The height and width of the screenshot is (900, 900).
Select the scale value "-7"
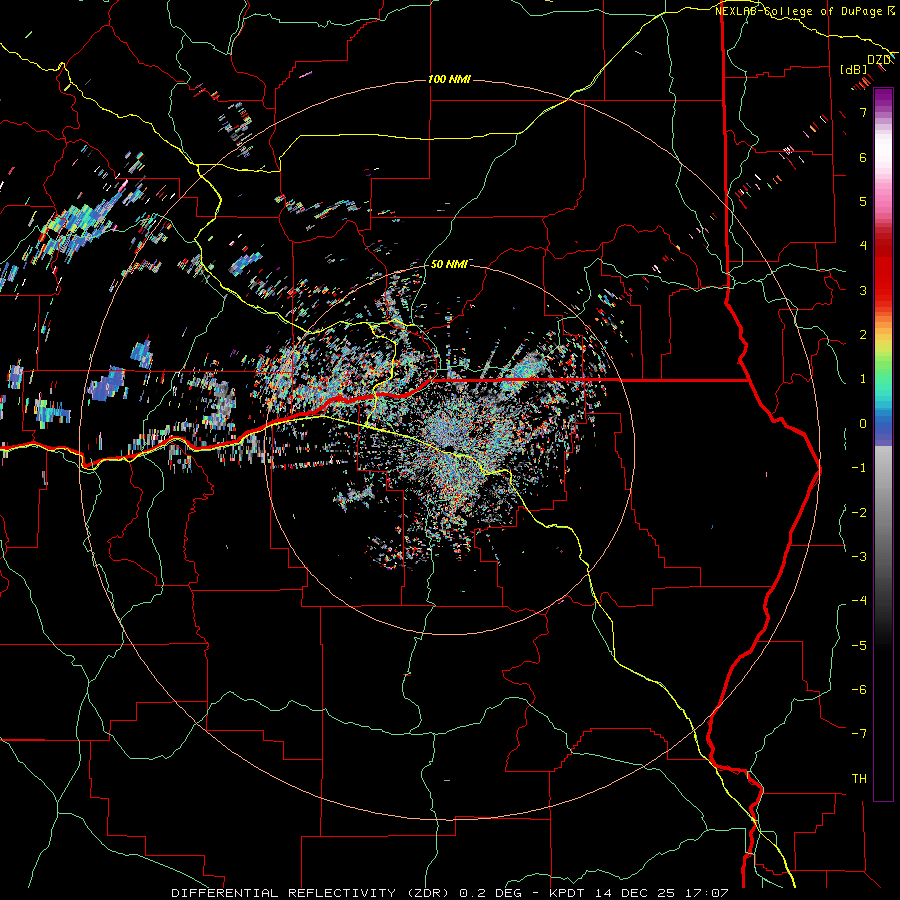[x=859, y=734]
